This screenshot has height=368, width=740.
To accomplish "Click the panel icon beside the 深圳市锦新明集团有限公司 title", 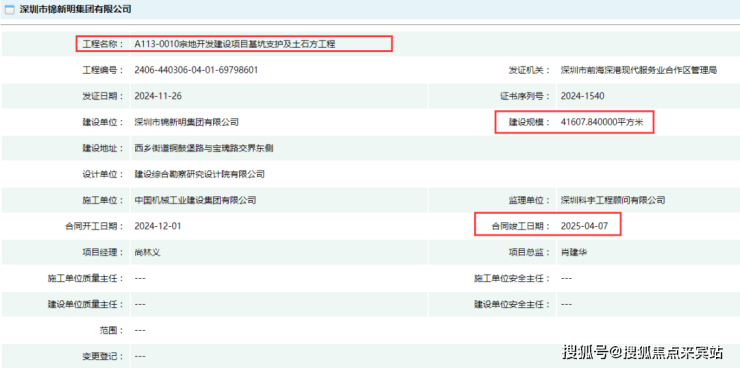I will [9, 9].
